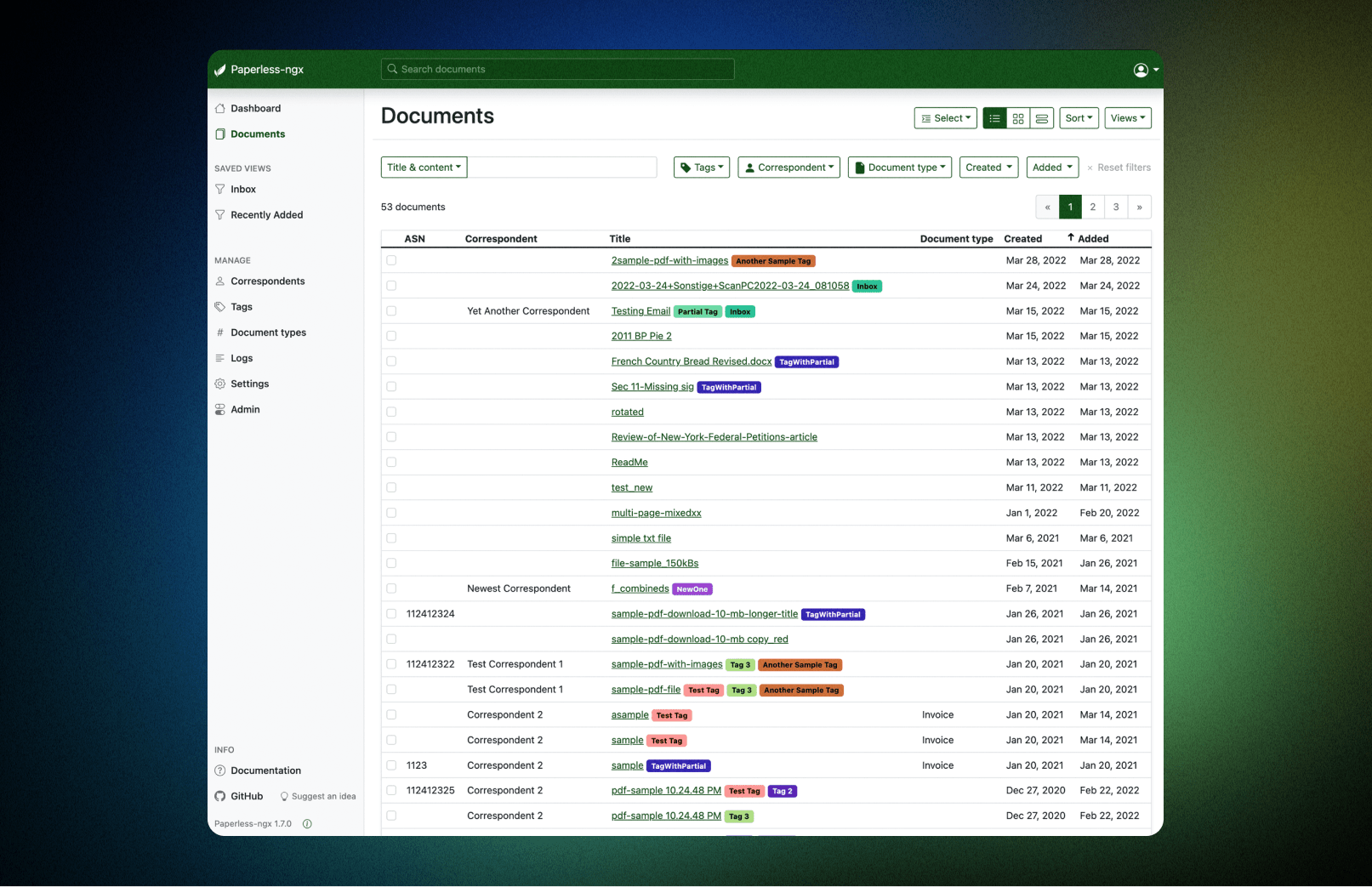Screen dimensions: 1372x887
Task: Click the Settings gear icon
Action: click(x=220, y=384)
